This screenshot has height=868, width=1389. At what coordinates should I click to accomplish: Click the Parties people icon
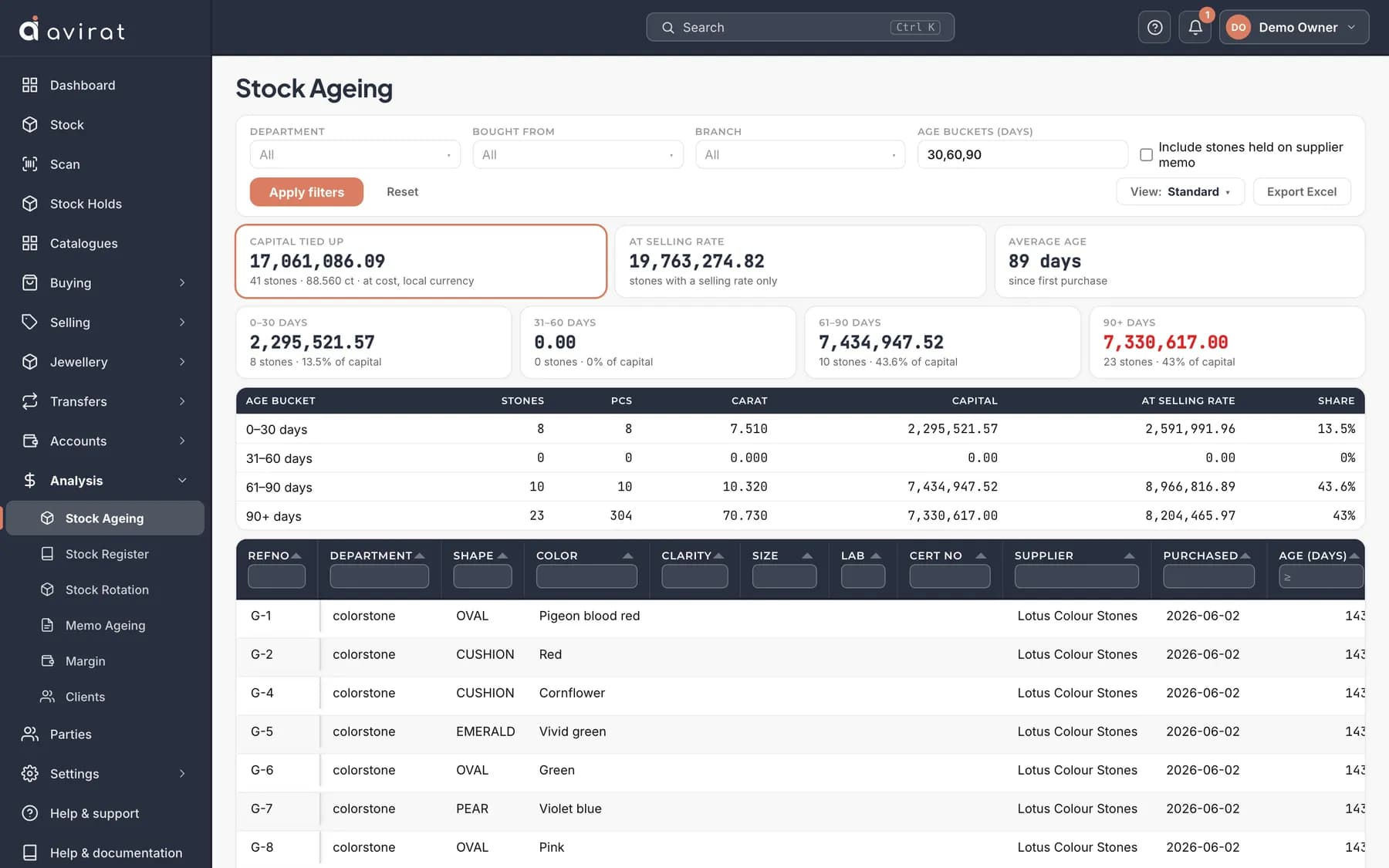click(x=29, y=734)
